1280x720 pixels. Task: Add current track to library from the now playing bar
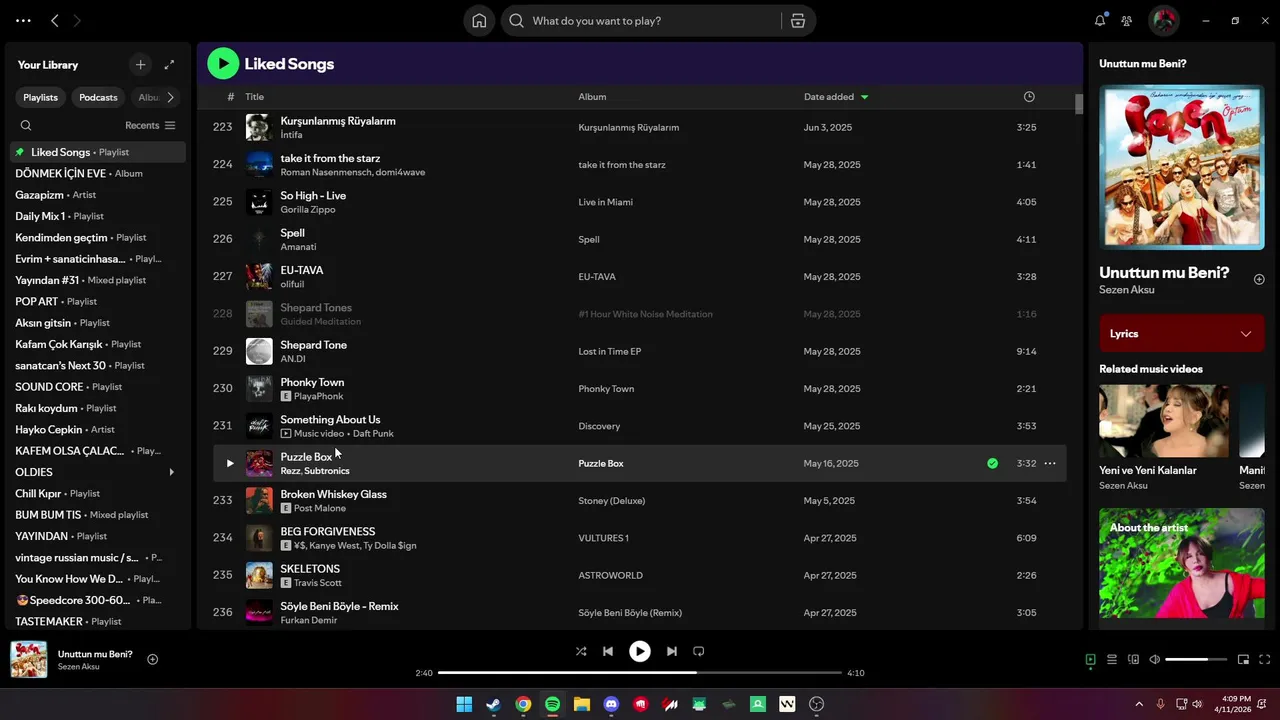153,660
